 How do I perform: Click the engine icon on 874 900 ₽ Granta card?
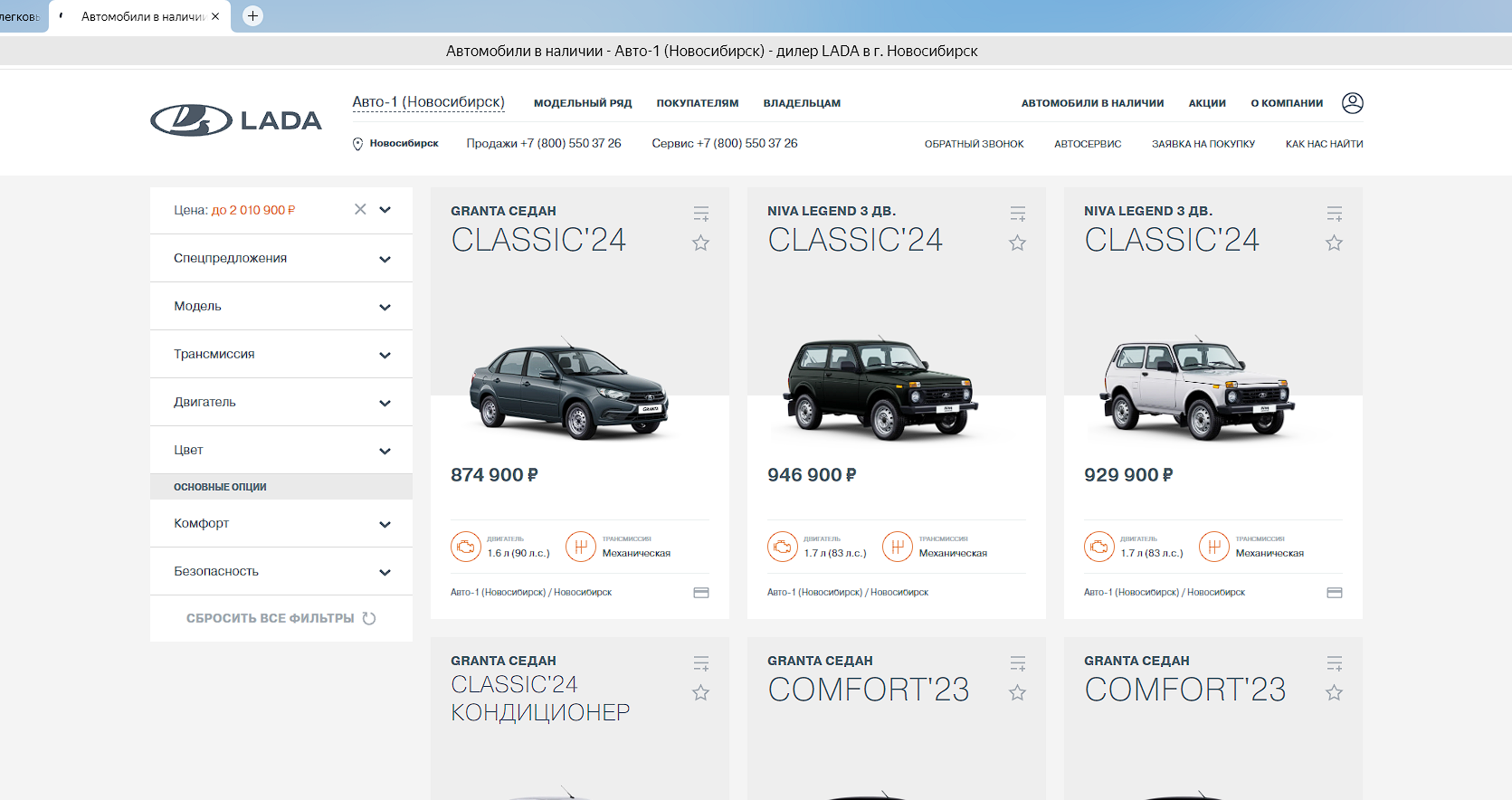pos(466,547)
